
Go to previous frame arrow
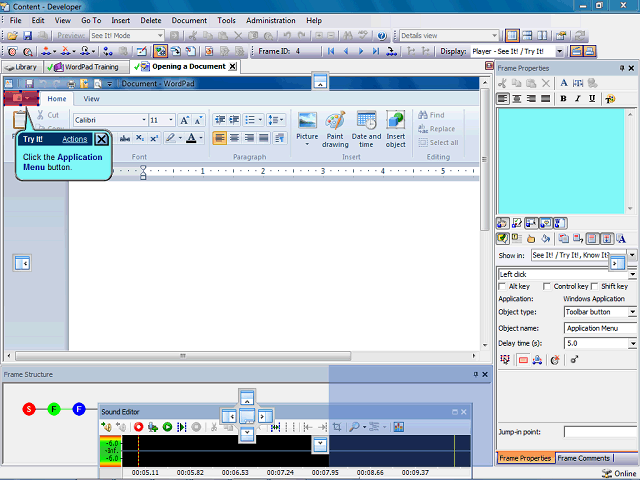click(346, 51)
